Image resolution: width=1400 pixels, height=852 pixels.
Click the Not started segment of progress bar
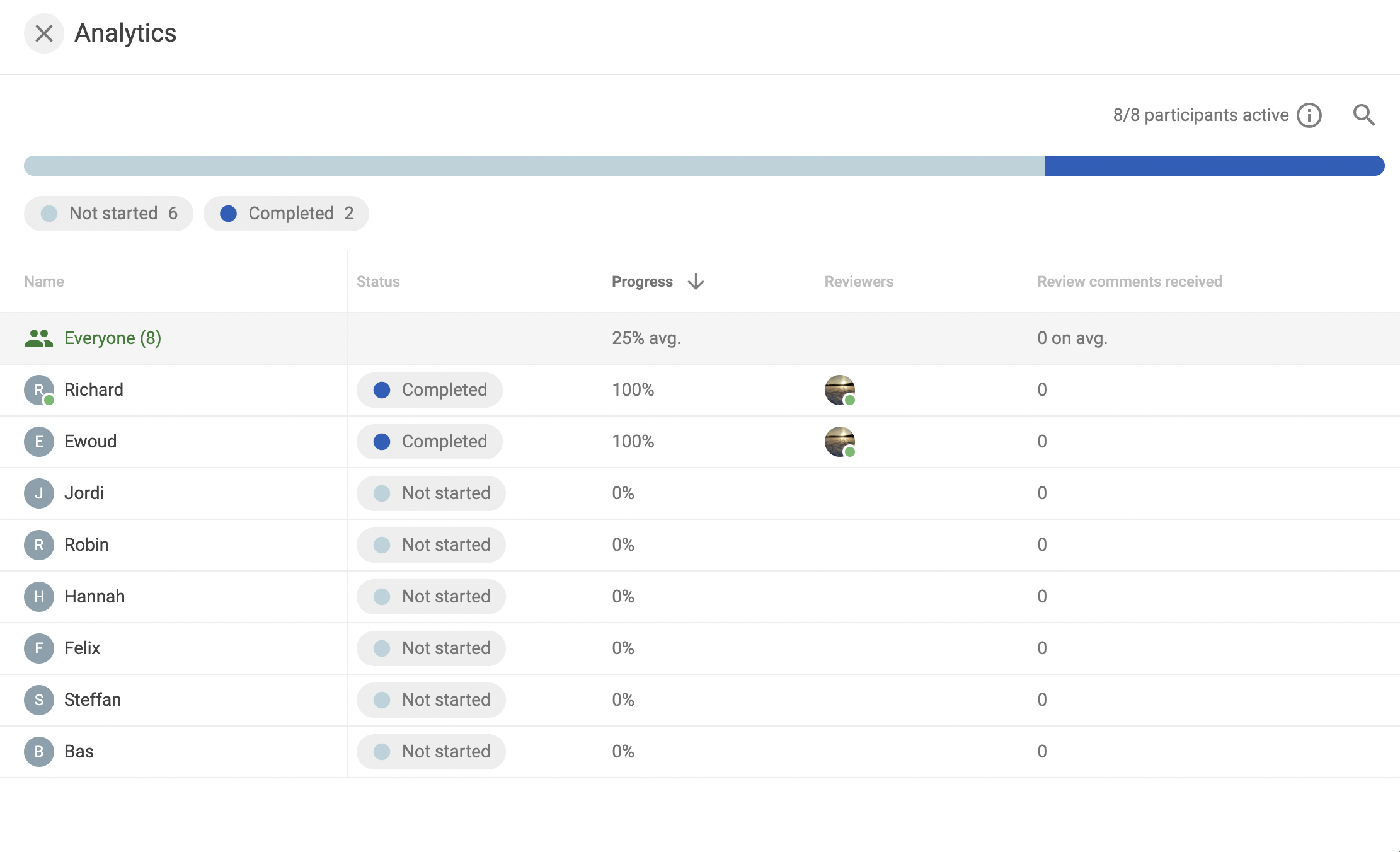pyautogui.click(x=534, y=166)
